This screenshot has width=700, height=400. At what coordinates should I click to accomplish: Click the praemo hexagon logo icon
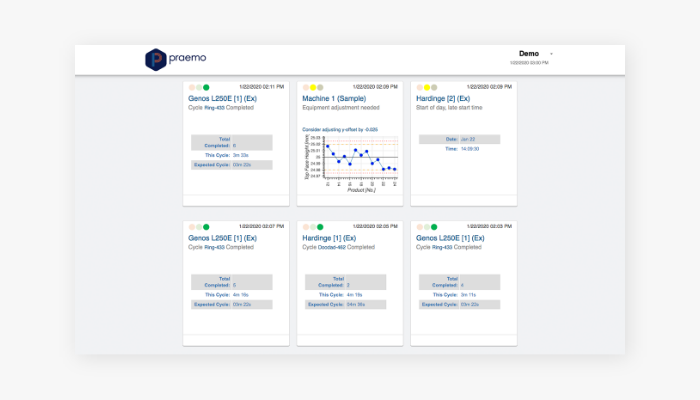(156, 59)
